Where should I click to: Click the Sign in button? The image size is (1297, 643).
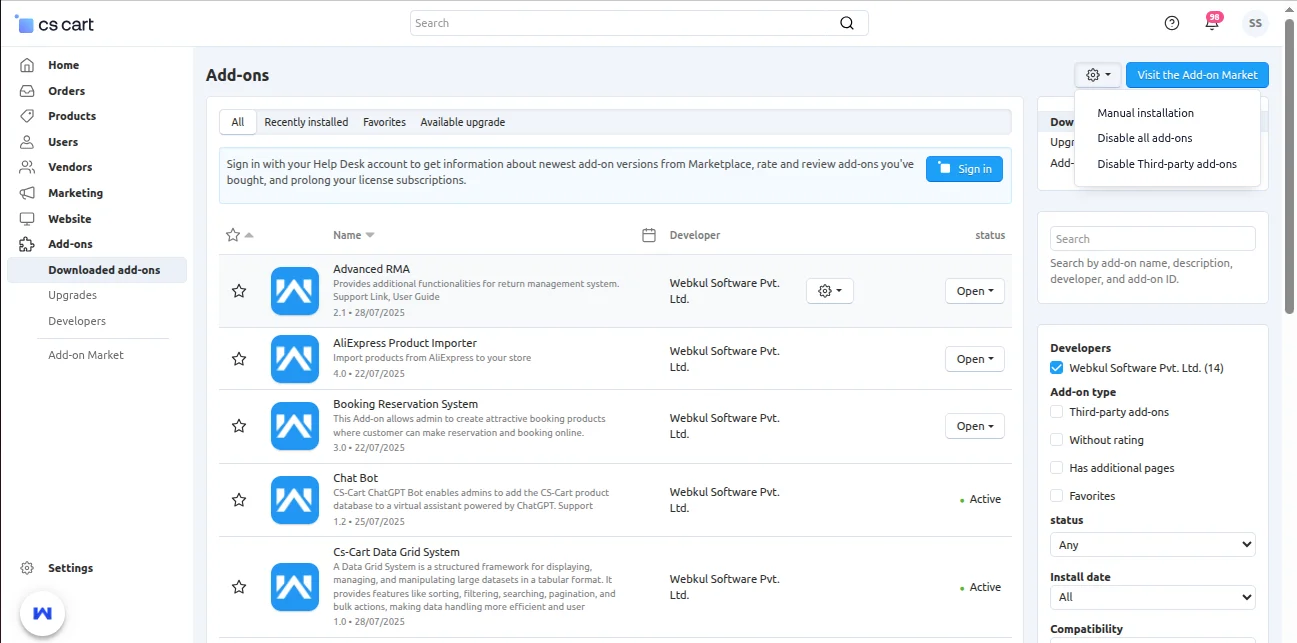[964, 169]
